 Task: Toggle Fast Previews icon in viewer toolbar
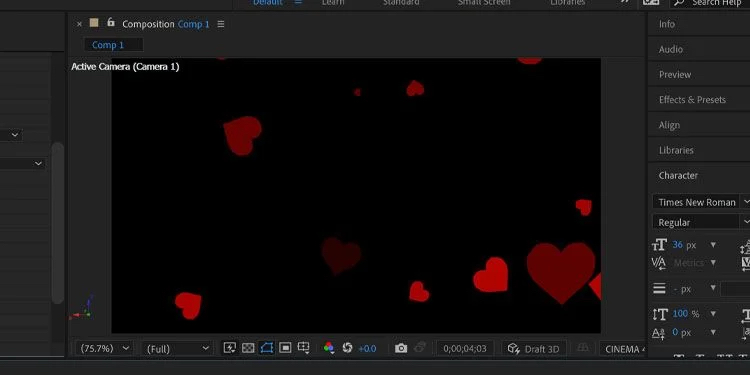tap(230, 348)
